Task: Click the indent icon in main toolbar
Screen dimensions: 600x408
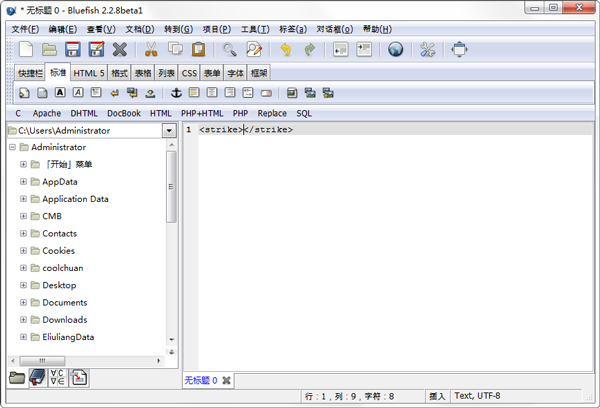Action: click(x=364, y=49)
